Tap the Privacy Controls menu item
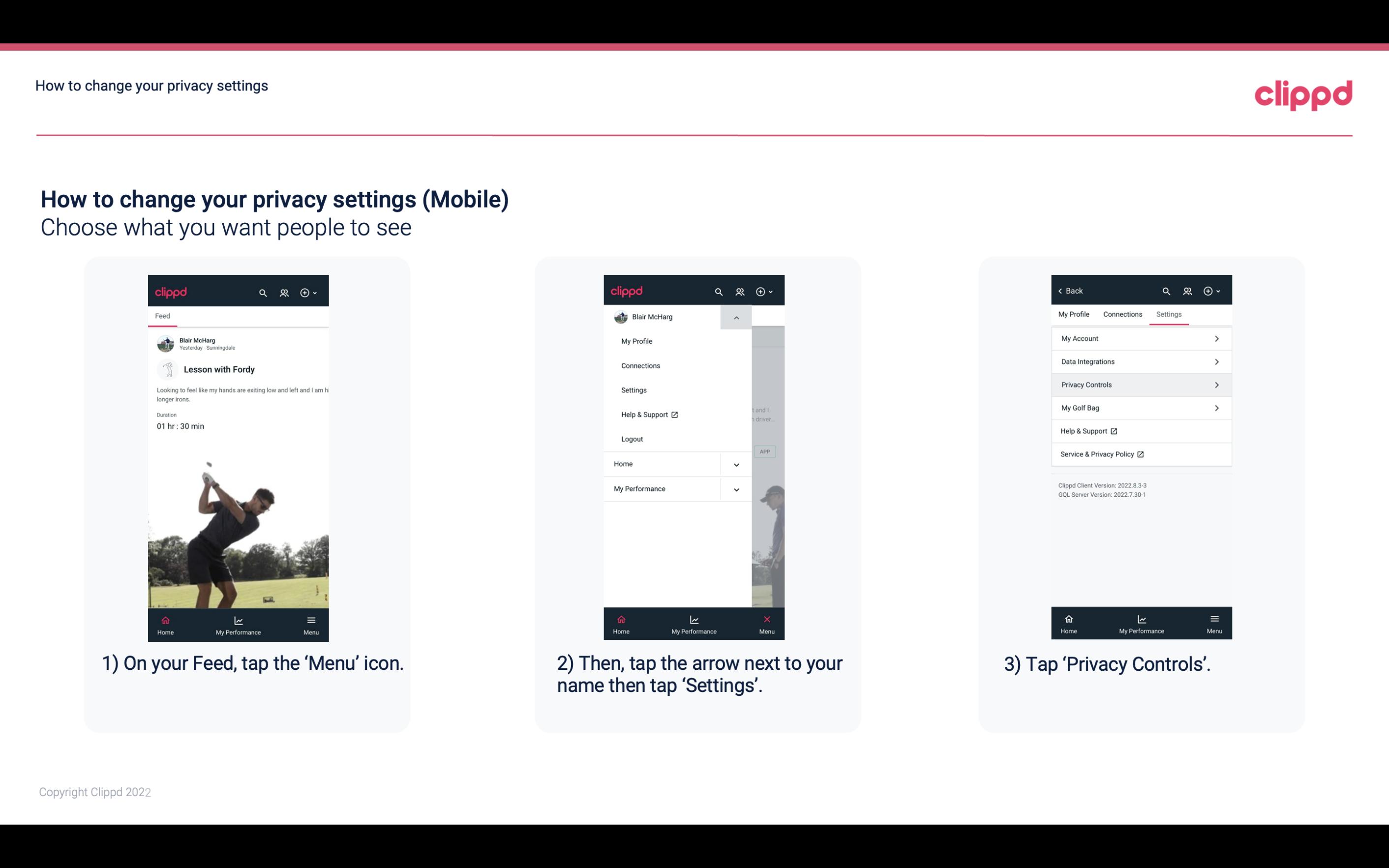This screenshot has width=1389, height=868. pos(1140,384)
